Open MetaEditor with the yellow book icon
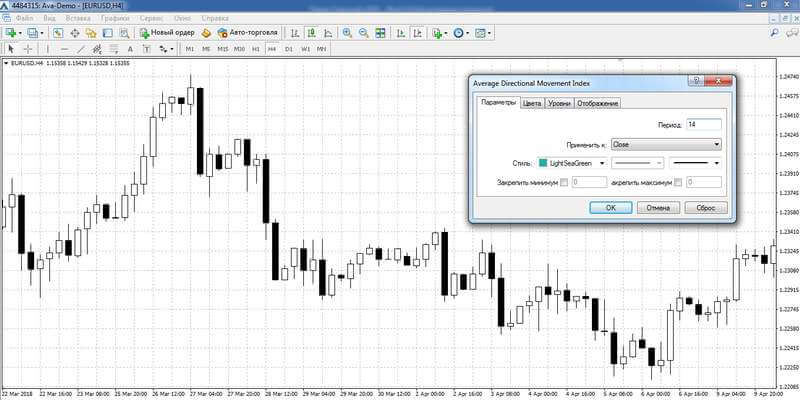This screenshot has height=400, width=800. [x=206, y=33]
